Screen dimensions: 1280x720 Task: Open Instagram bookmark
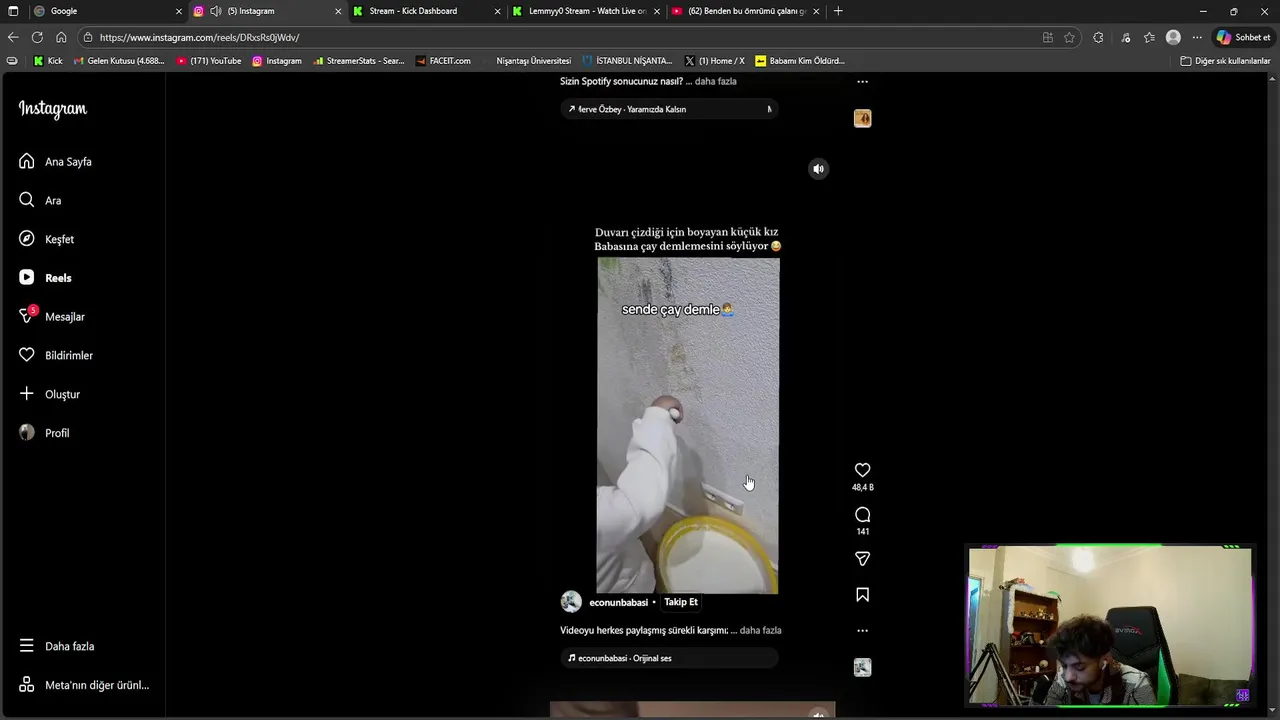[276, 61]
